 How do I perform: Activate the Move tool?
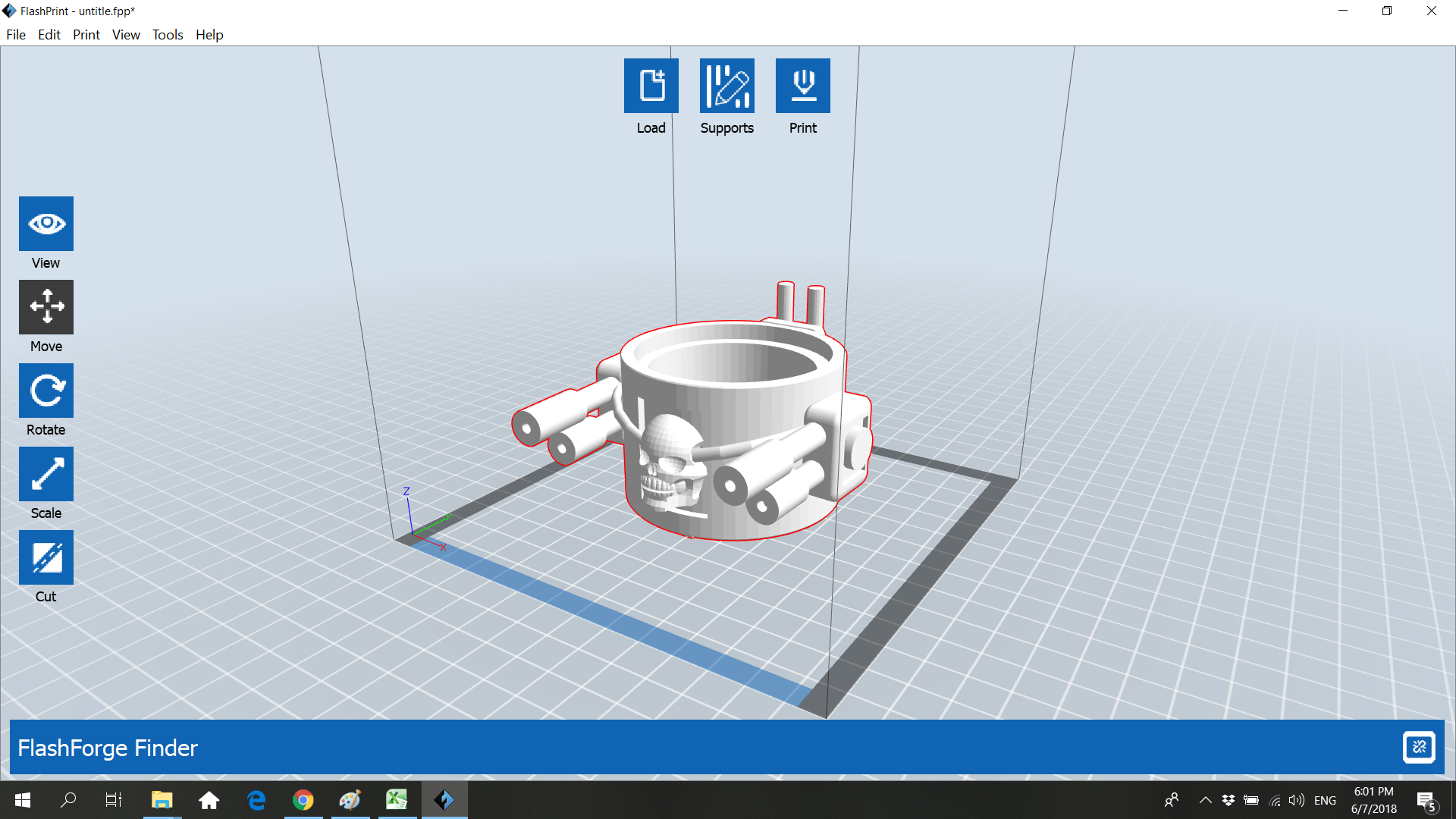[x=46, y=307]
